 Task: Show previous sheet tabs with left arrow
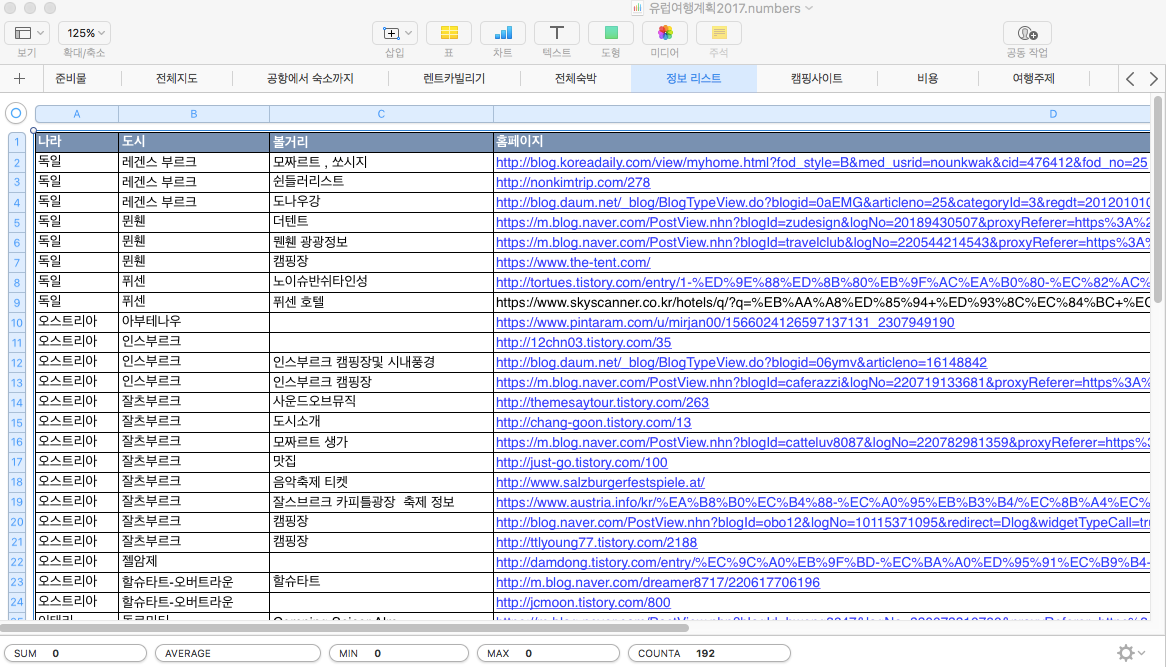click(x=1130, y=79)
